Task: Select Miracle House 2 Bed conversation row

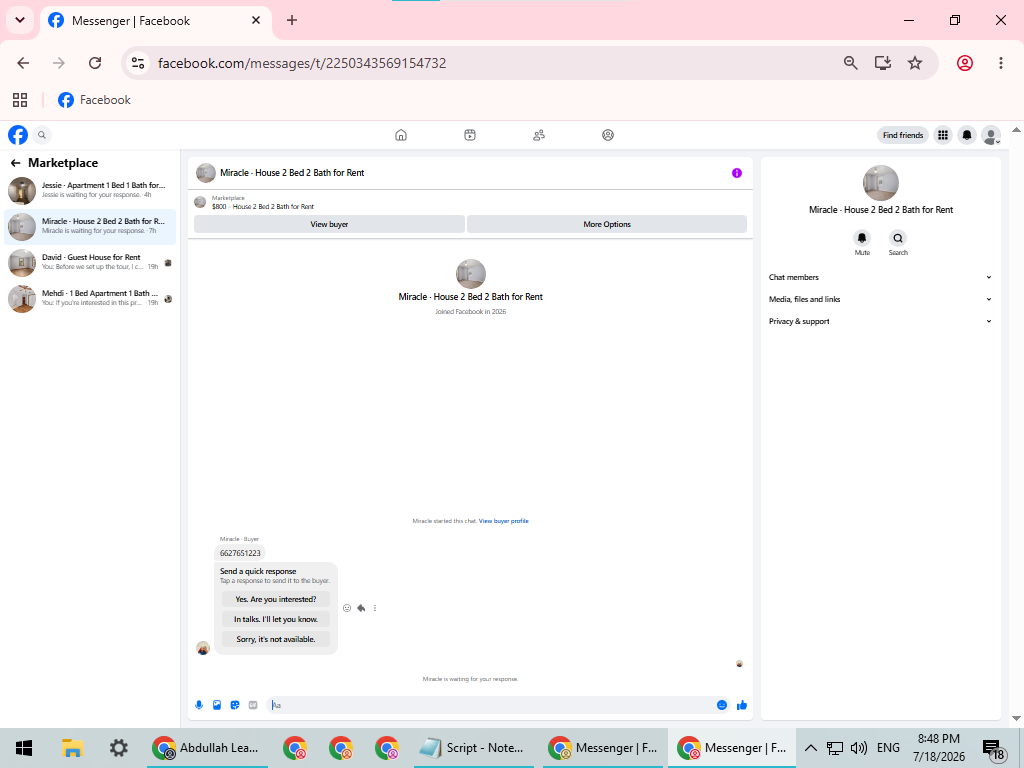Action: pos(90,226)
